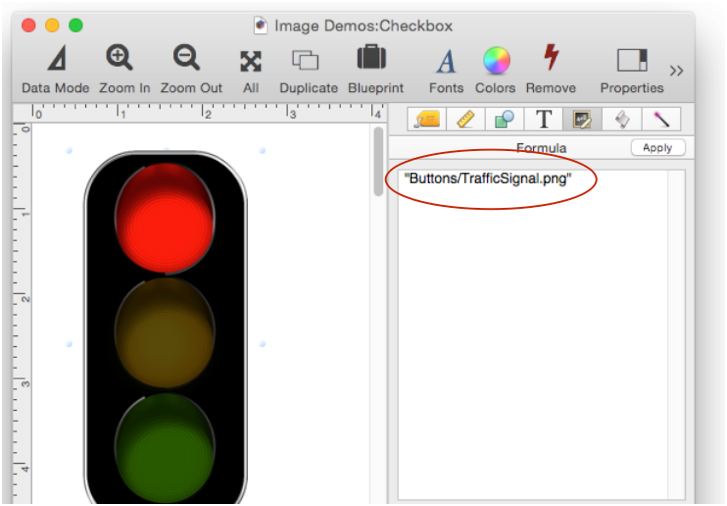
Task: Maximize the window with green button
Action: (x=76, y=25)
